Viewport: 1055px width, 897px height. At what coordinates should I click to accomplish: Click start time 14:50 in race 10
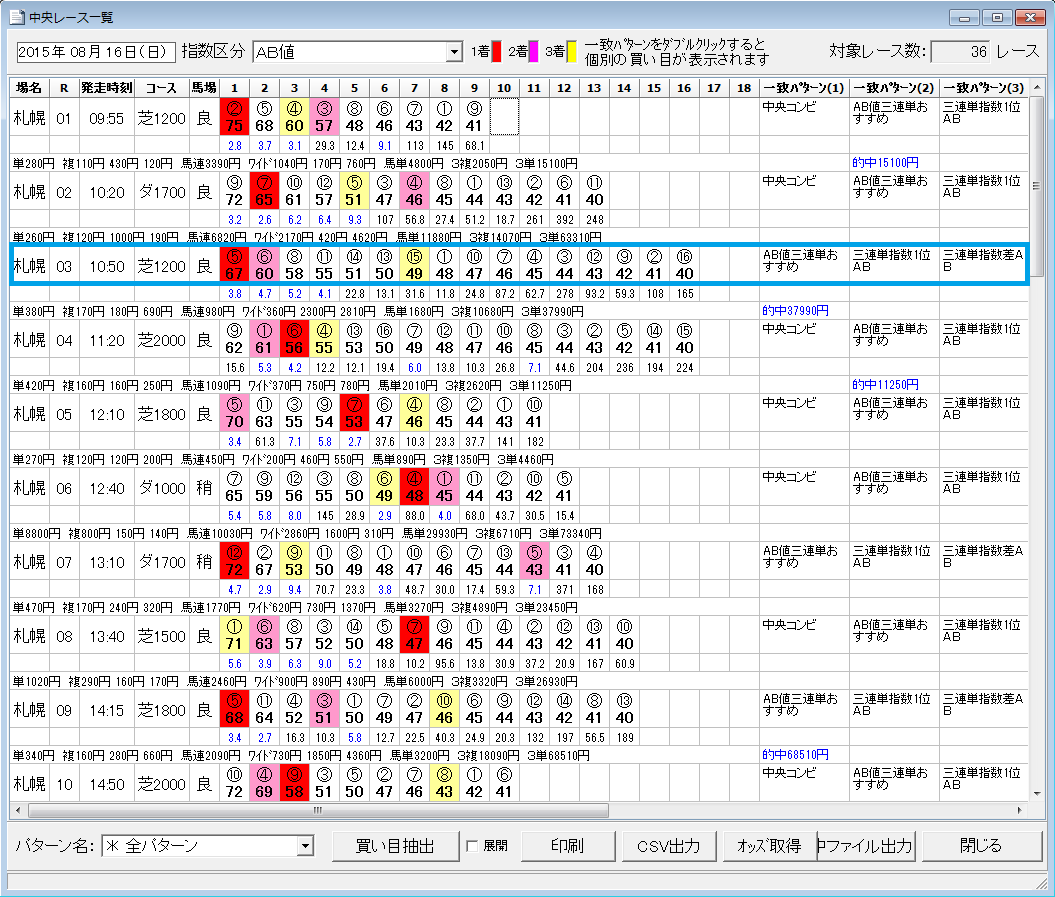pyautogui.click(x=106, y=785)
